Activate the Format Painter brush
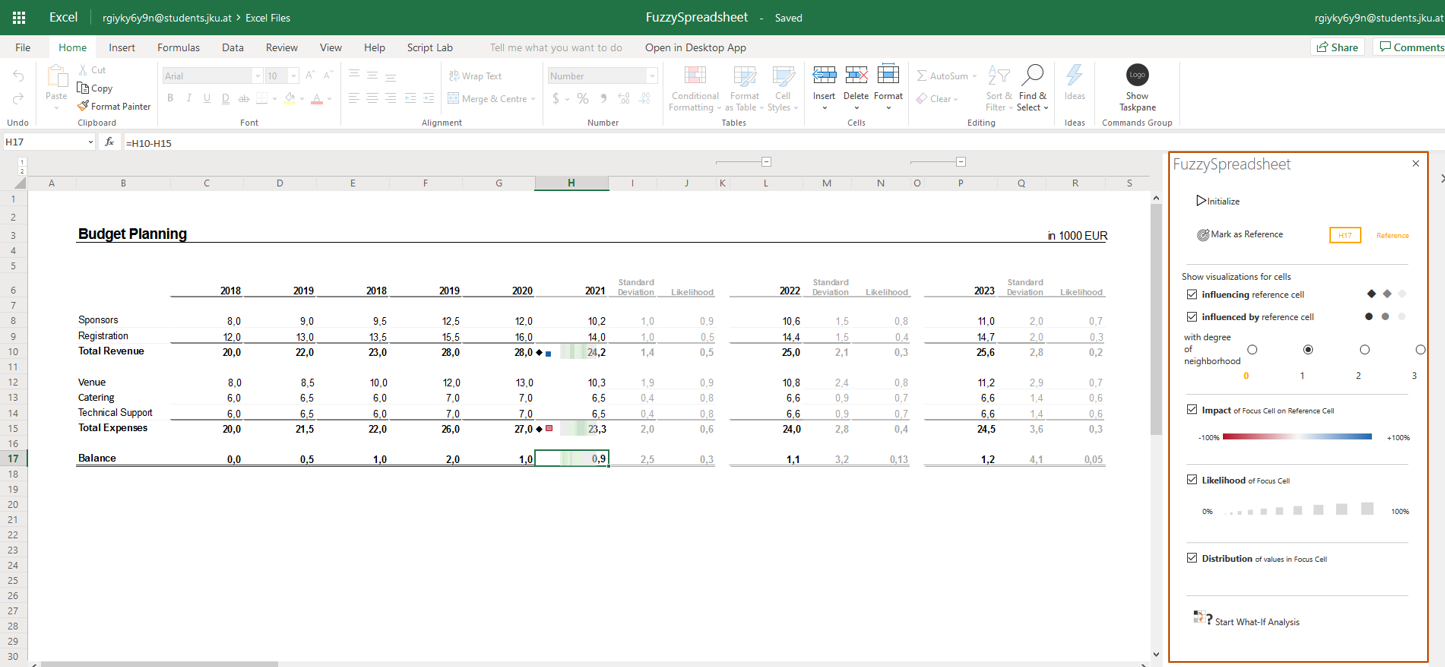 point(83,106)
